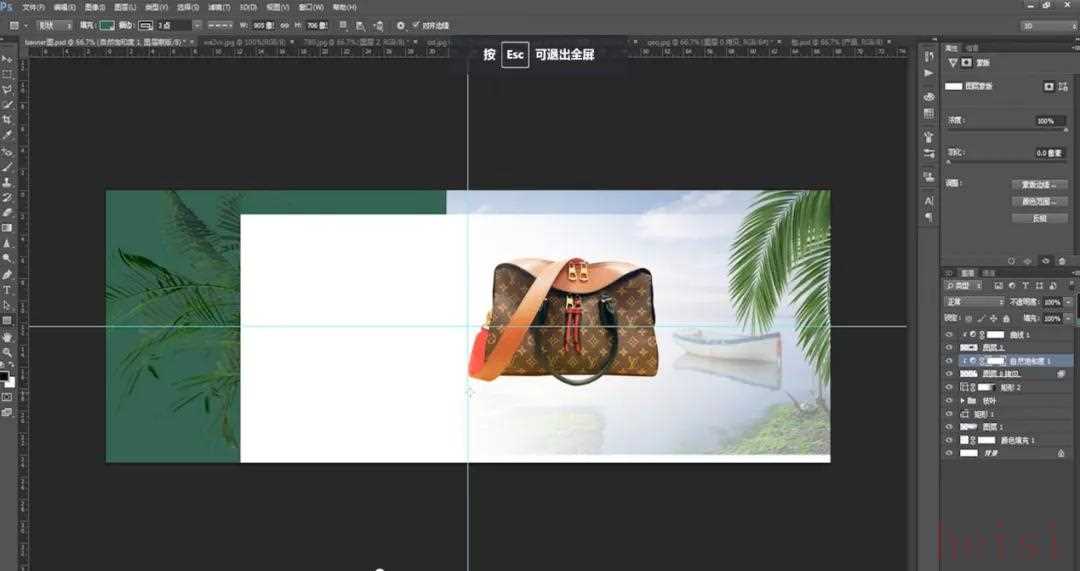This screenshot has width=1080, height=571.
Task: Click the fill color swatch in options bar
Action: pos(106,24)
